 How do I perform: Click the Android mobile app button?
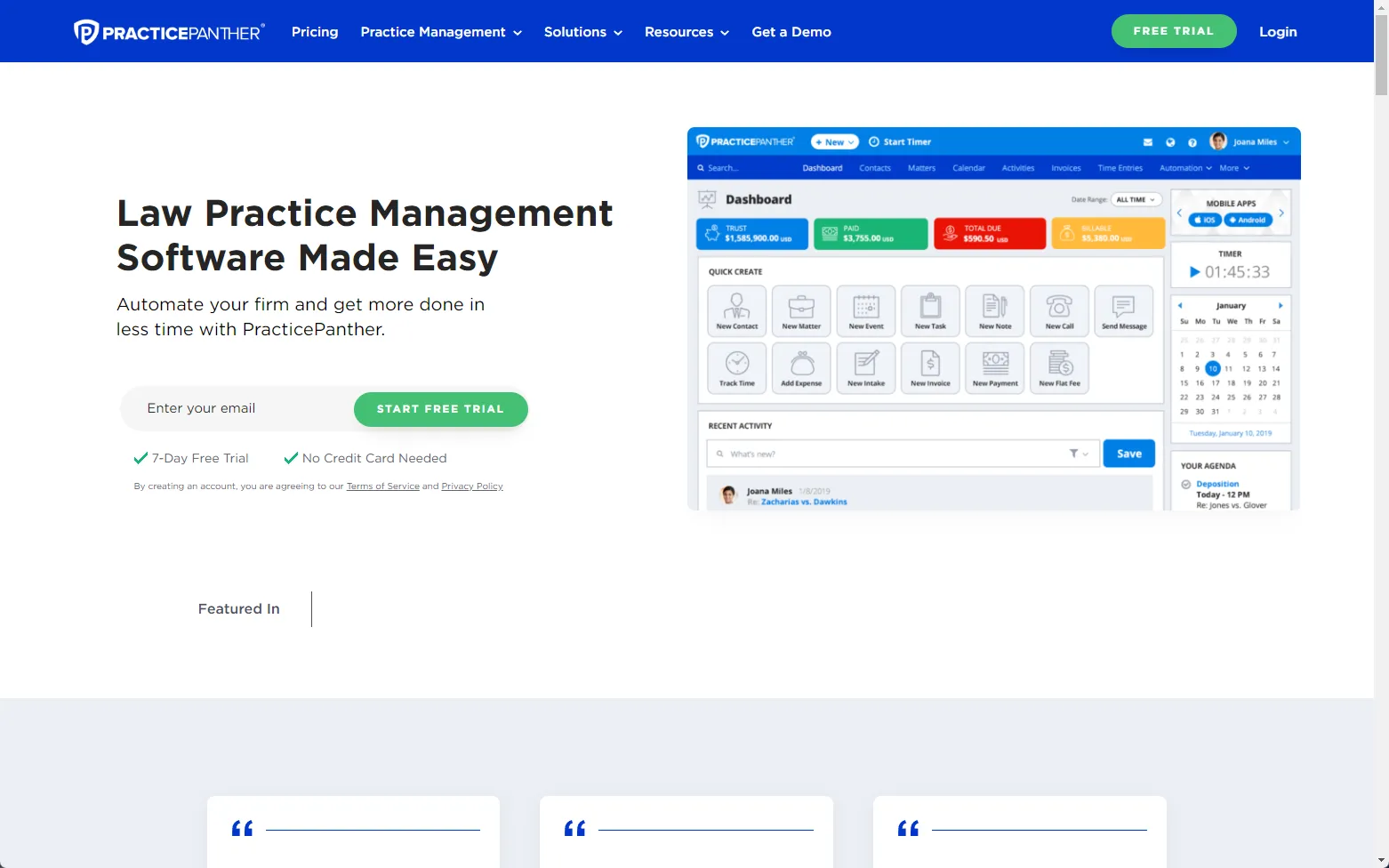click(1247, 220)
